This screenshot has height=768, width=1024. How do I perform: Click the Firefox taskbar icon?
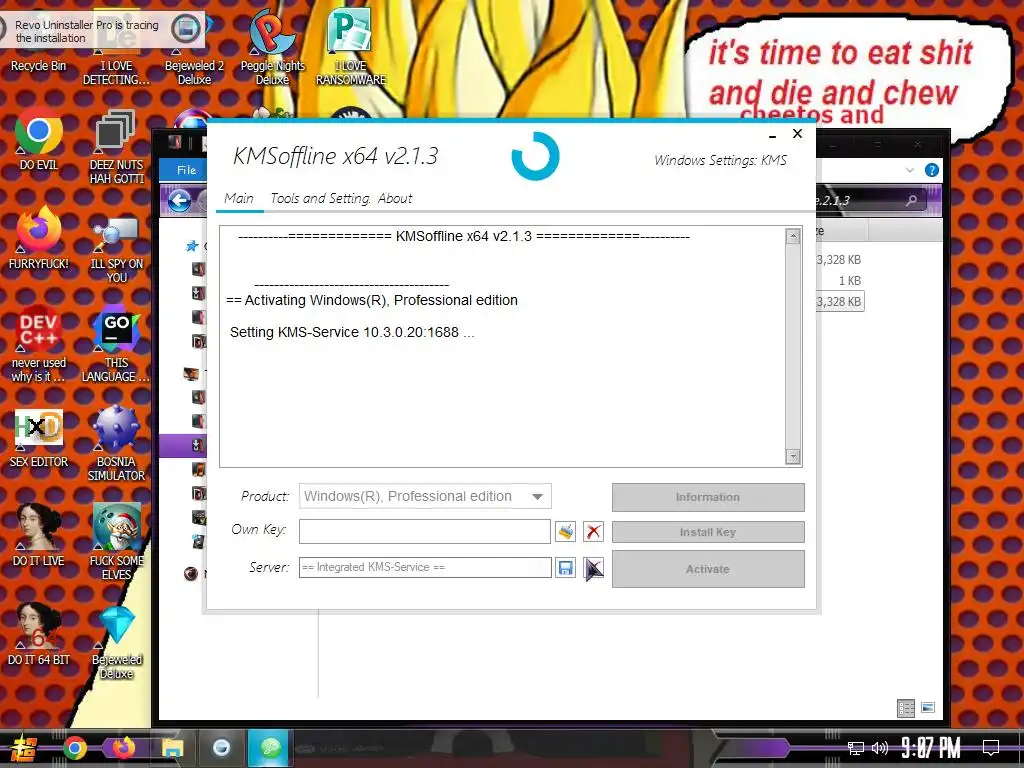123,748
